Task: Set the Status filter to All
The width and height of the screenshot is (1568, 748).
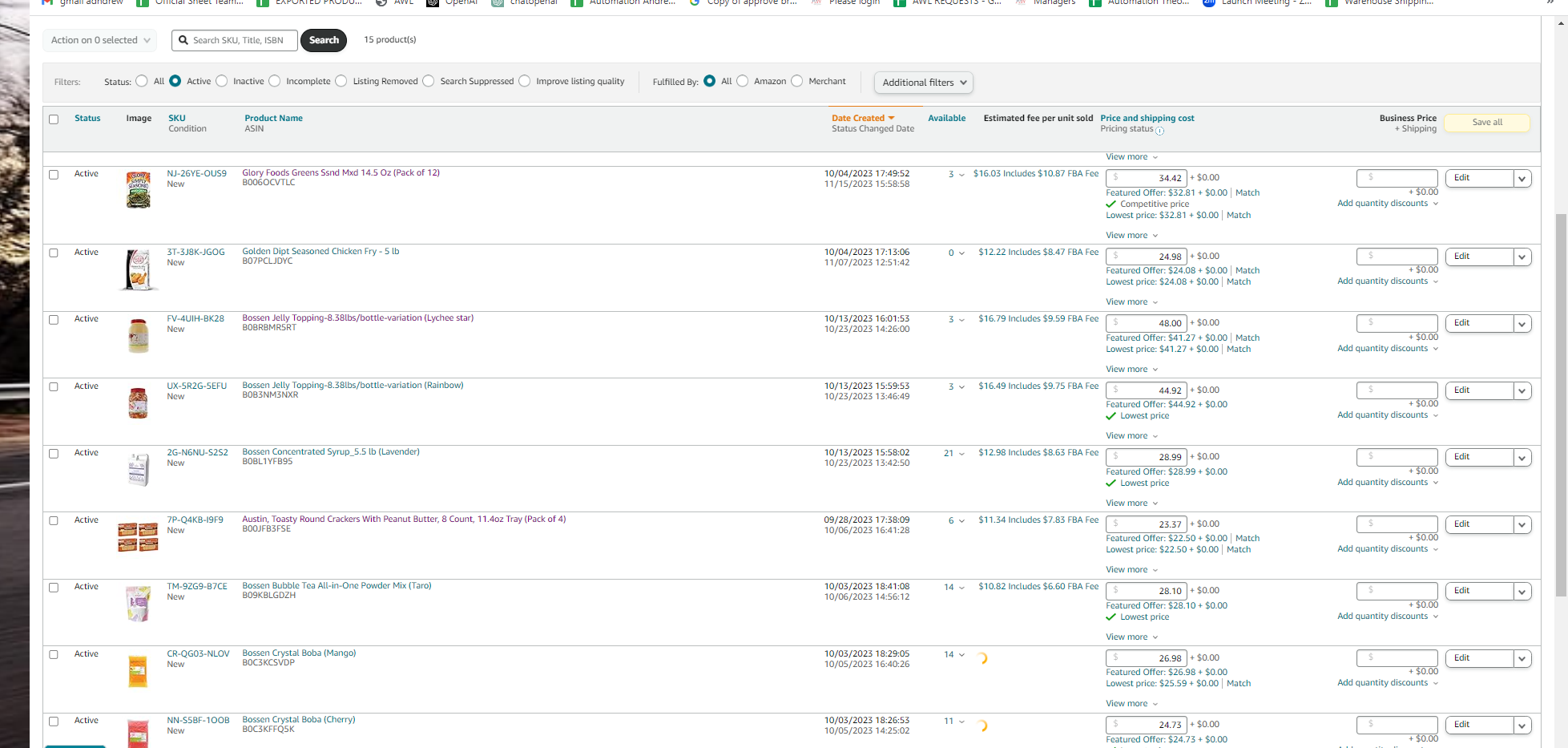Action: 142,81
